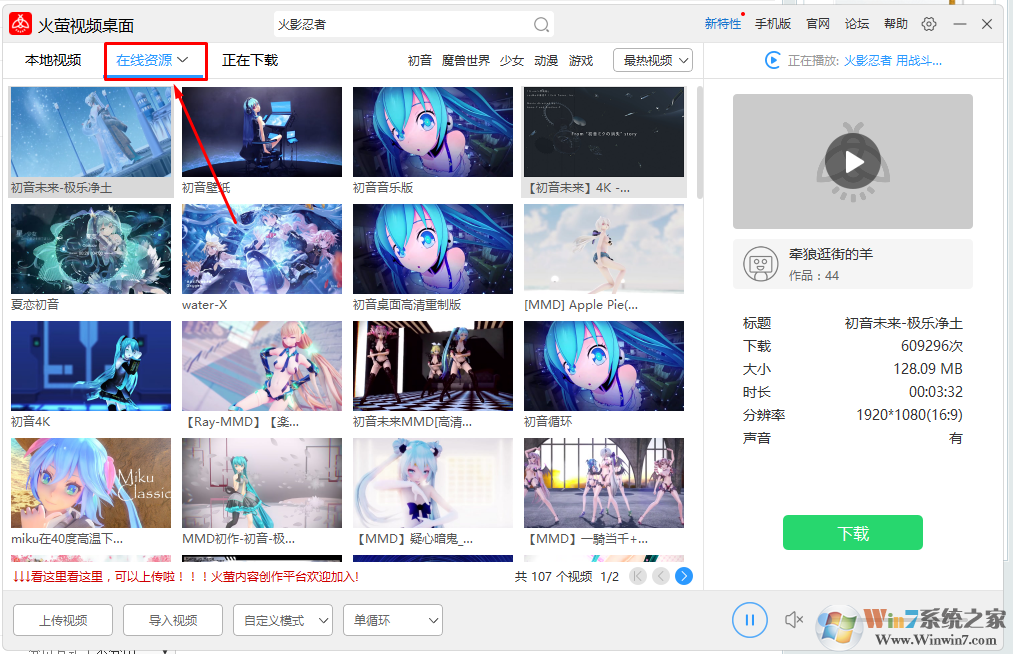The width and height of the screenshot is (1013, 654).
Task: Switch to the 正在下载 tab
Action: click(x=250, y=60)
